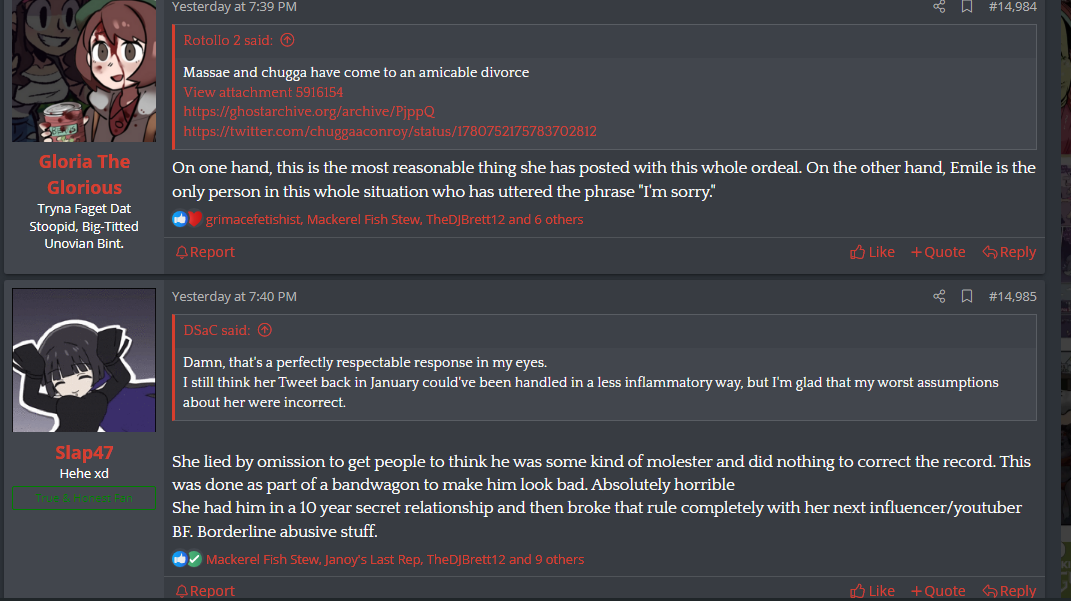Click share icon on post #14,984
1071x601 pixels.
click(x=939, y=7)
